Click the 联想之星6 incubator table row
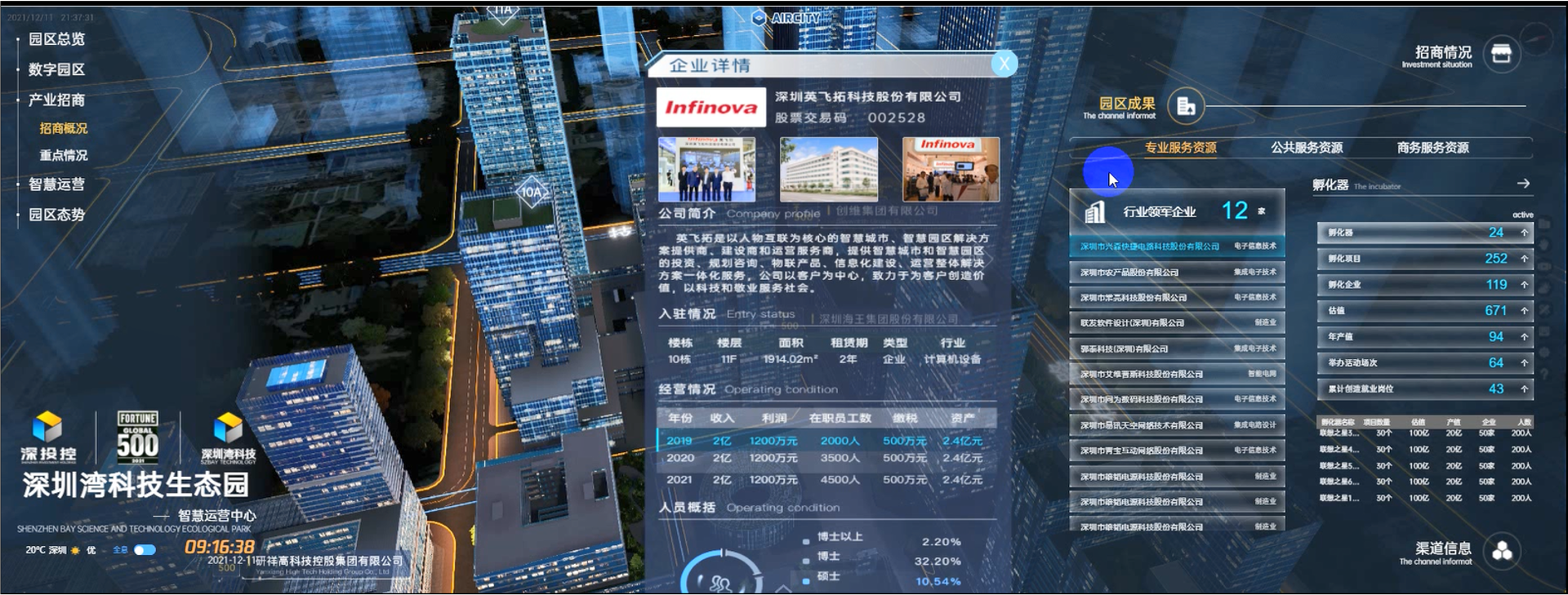 click(x=1426, y=482)
